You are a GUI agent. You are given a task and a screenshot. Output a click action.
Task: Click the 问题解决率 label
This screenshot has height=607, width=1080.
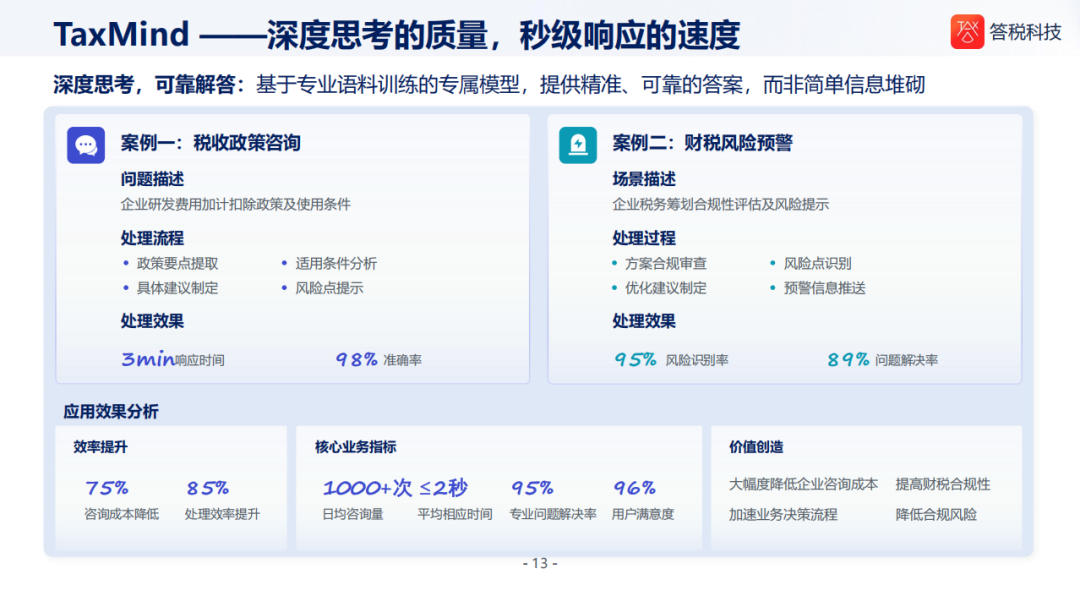pyautogui.click(x=906, y=360)
